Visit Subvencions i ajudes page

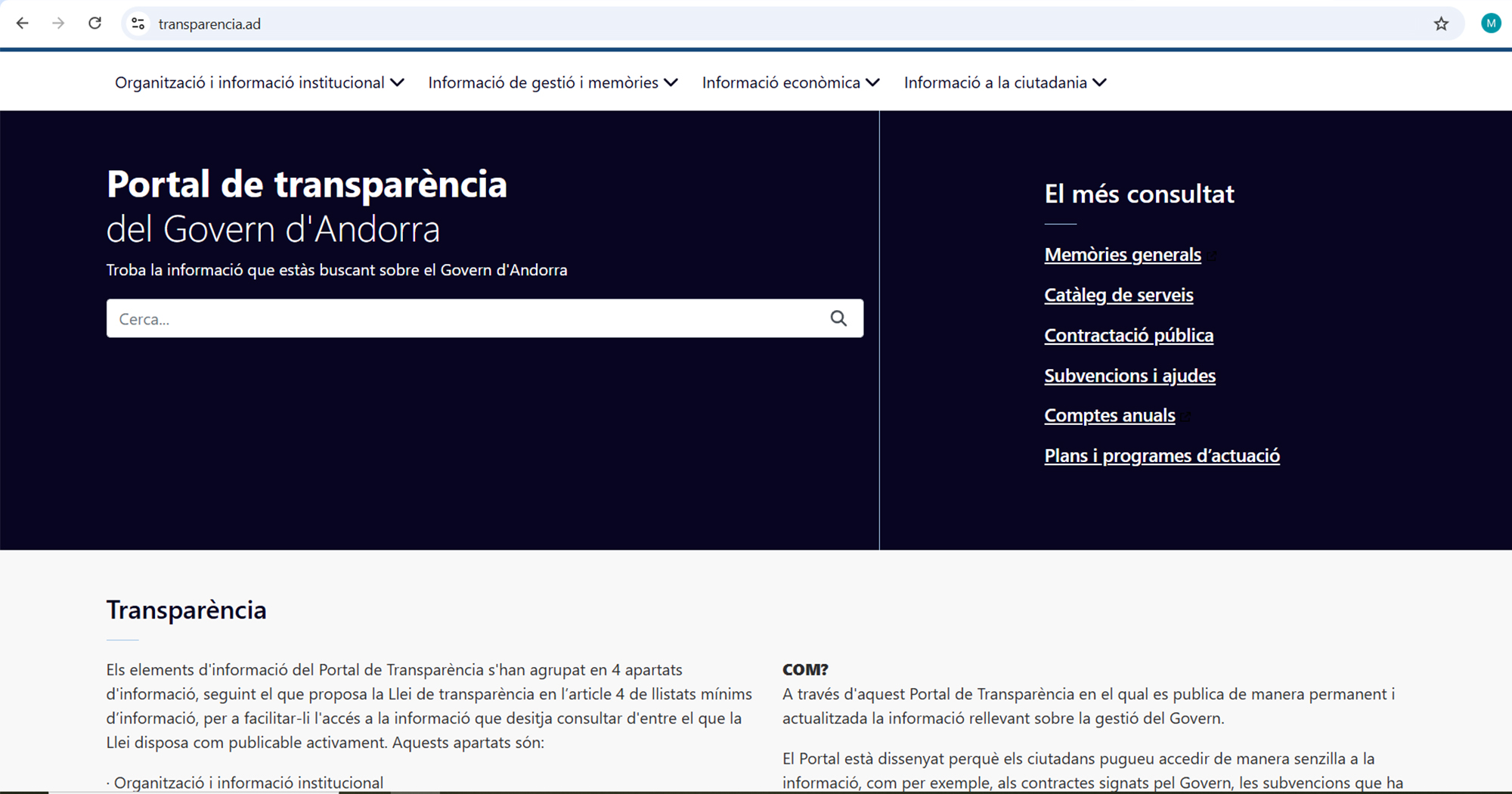[1129, 376]
